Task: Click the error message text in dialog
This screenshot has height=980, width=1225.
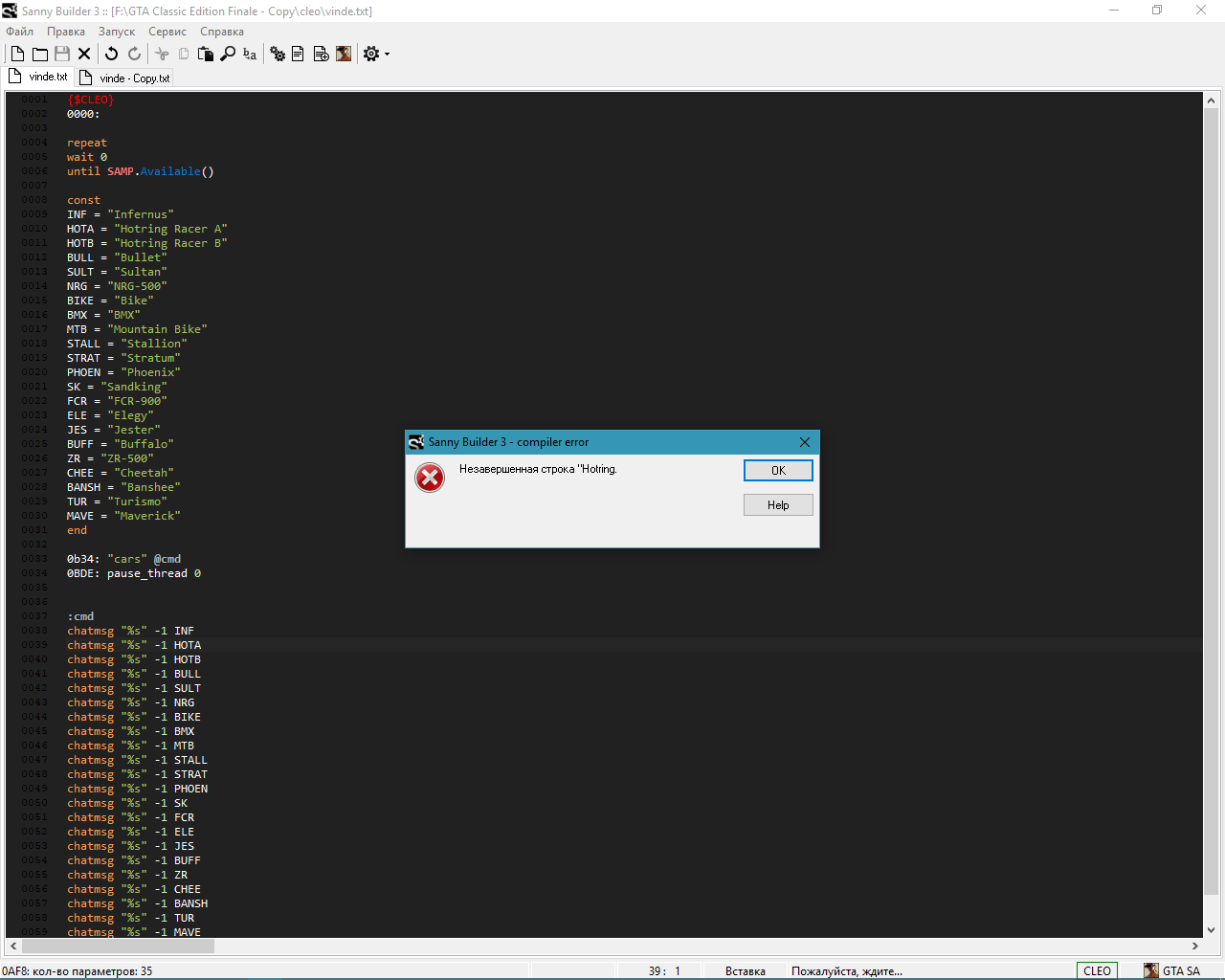Action: click(538, 469)
